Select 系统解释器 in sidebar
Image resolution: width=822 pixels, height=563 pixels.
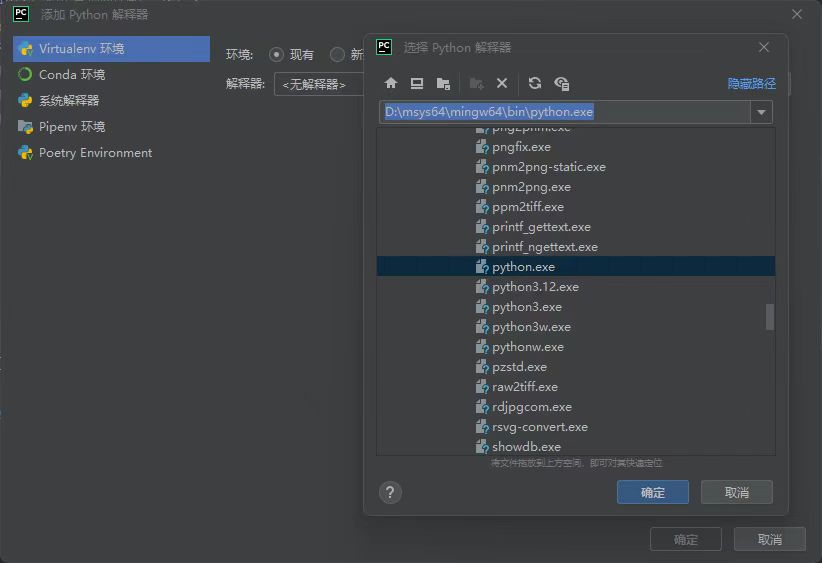pos(111,100)
